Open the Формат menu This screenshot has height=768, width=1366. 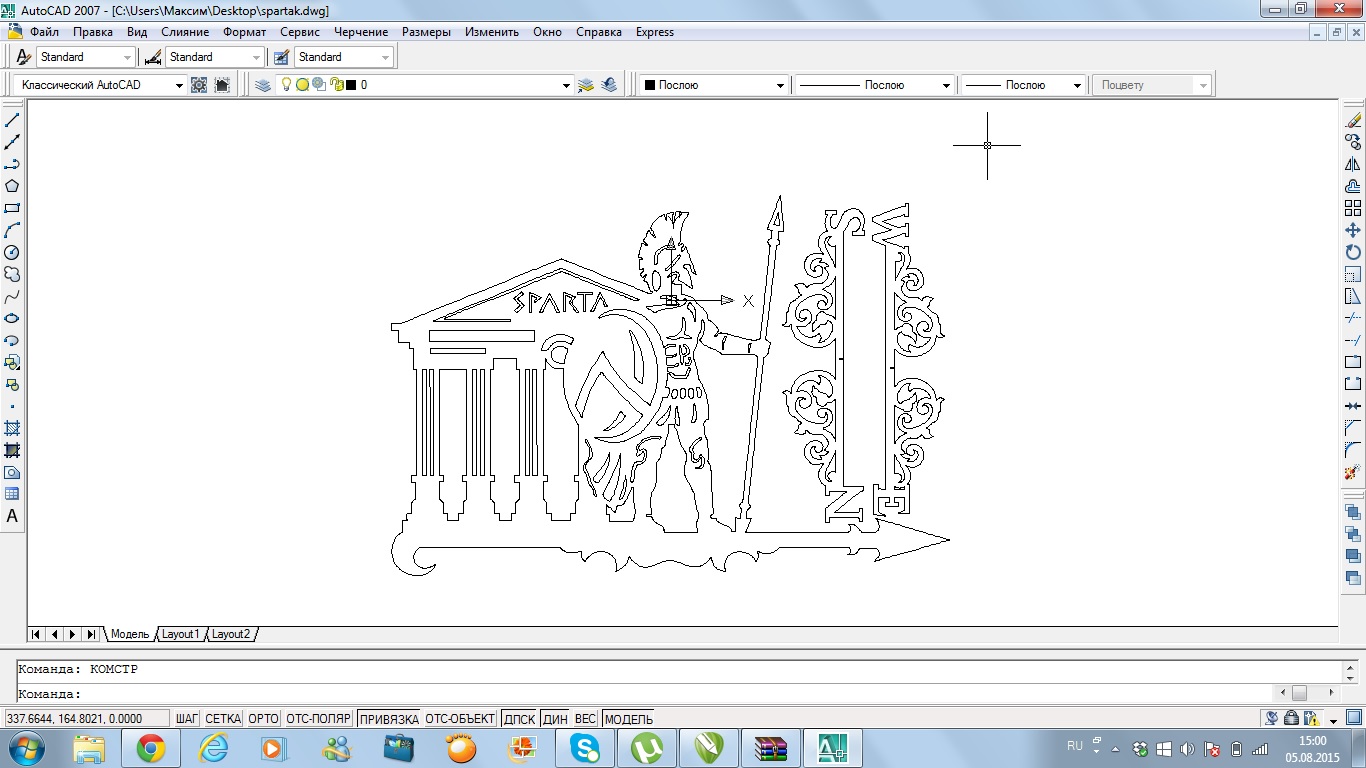pos(244,32)
